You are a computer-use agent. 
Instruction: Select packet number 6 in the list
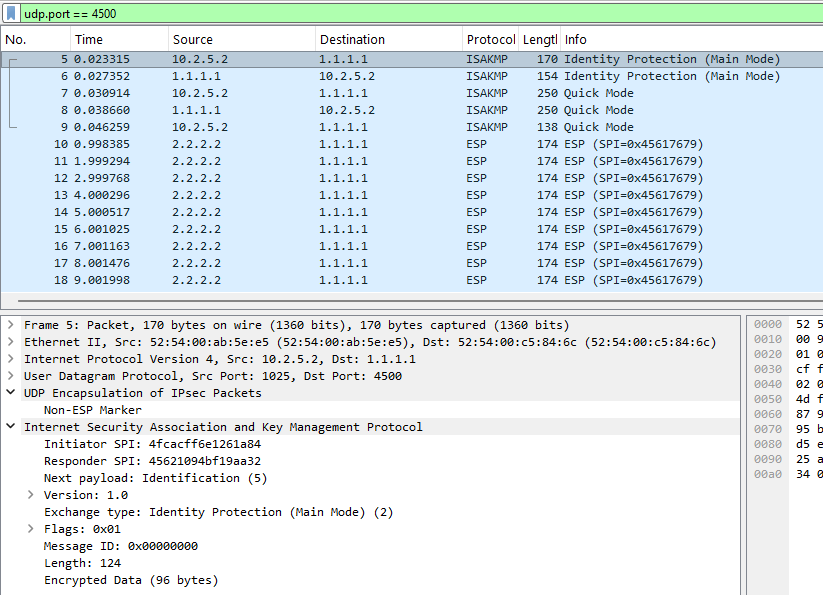point(400,76)
